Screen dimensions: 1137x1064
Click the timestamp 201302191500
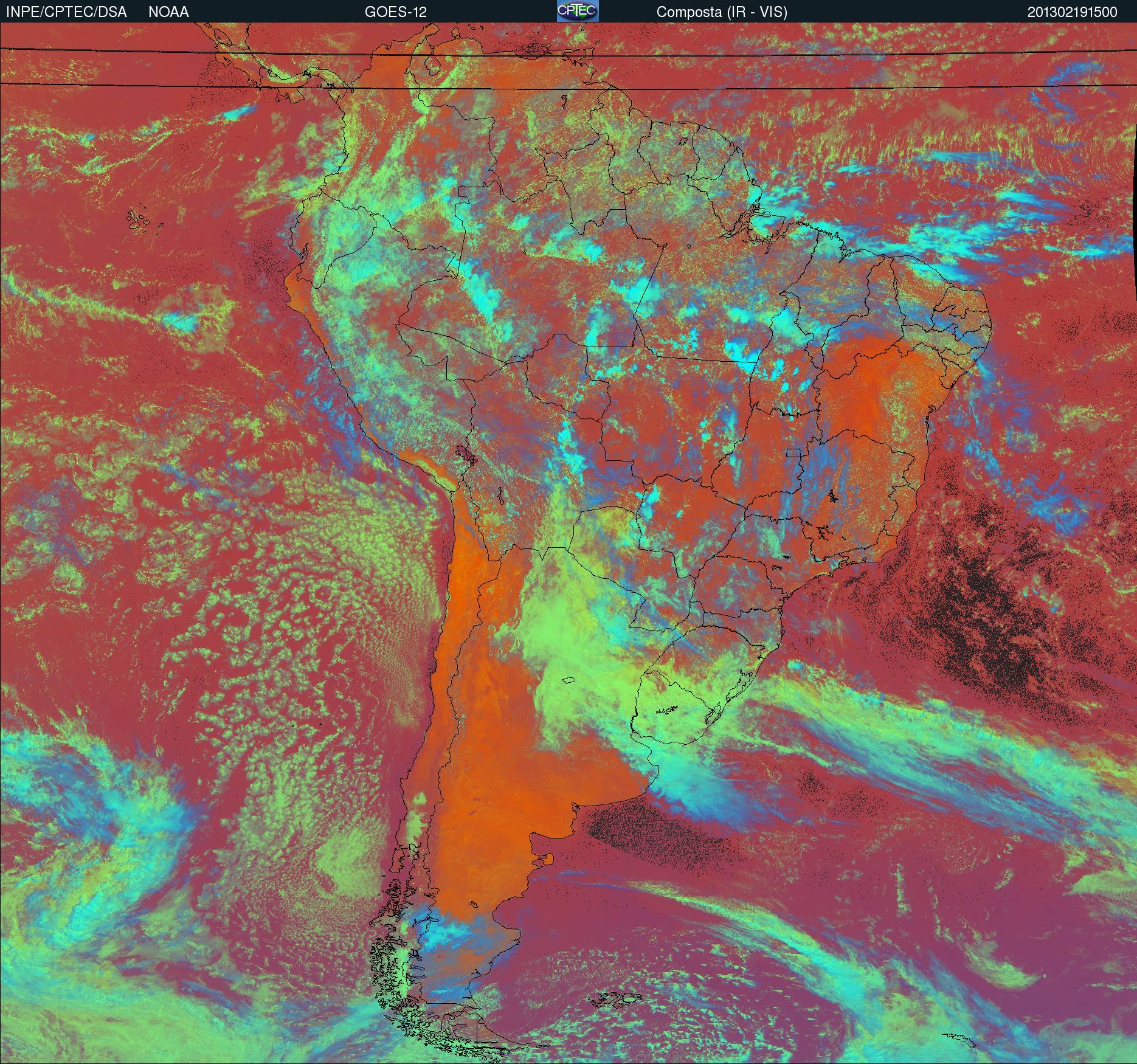coord(1073,12)
